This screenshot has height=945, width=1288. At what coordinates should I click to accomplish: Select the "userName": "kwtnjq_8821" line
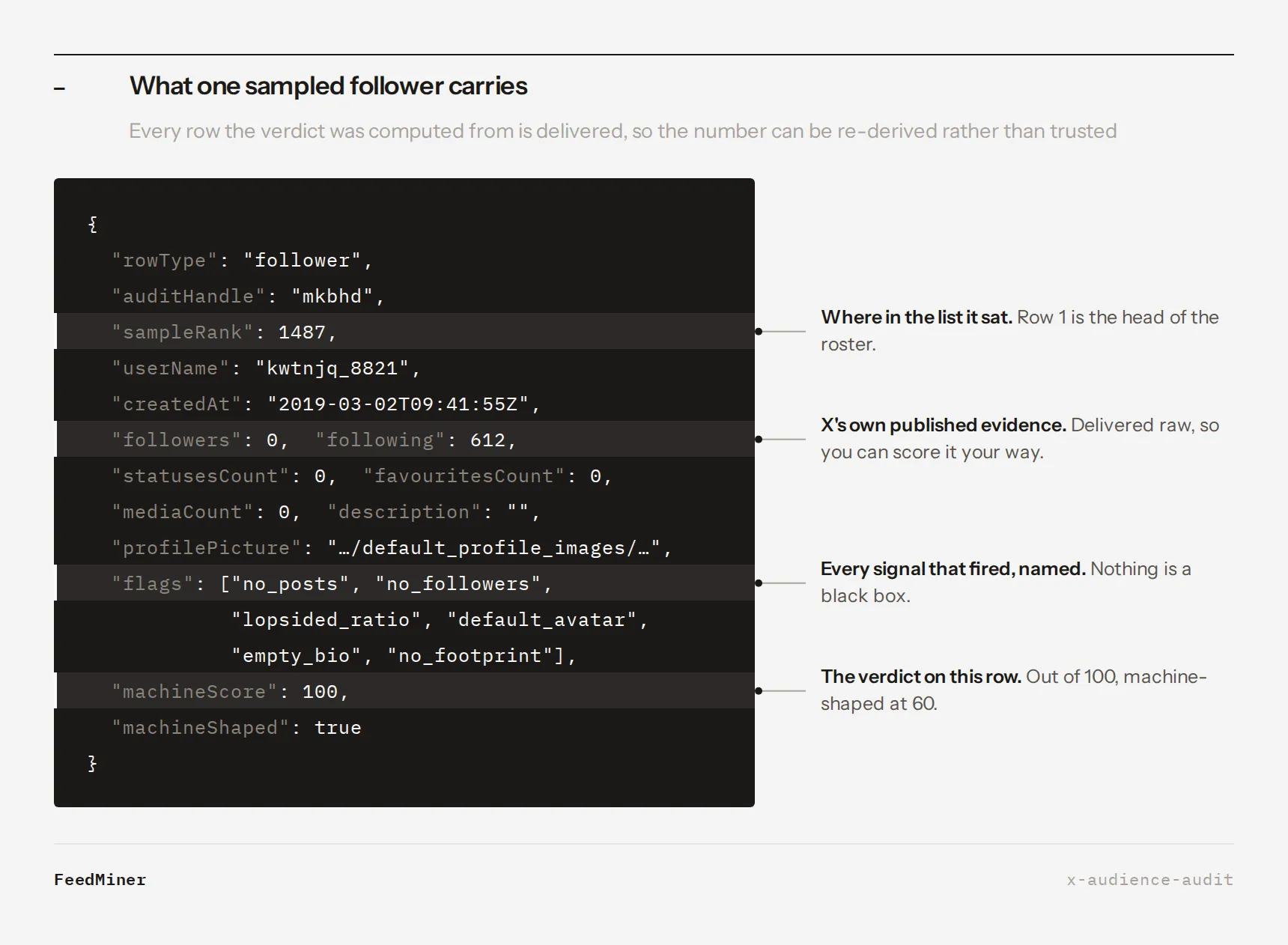[266, 368]
